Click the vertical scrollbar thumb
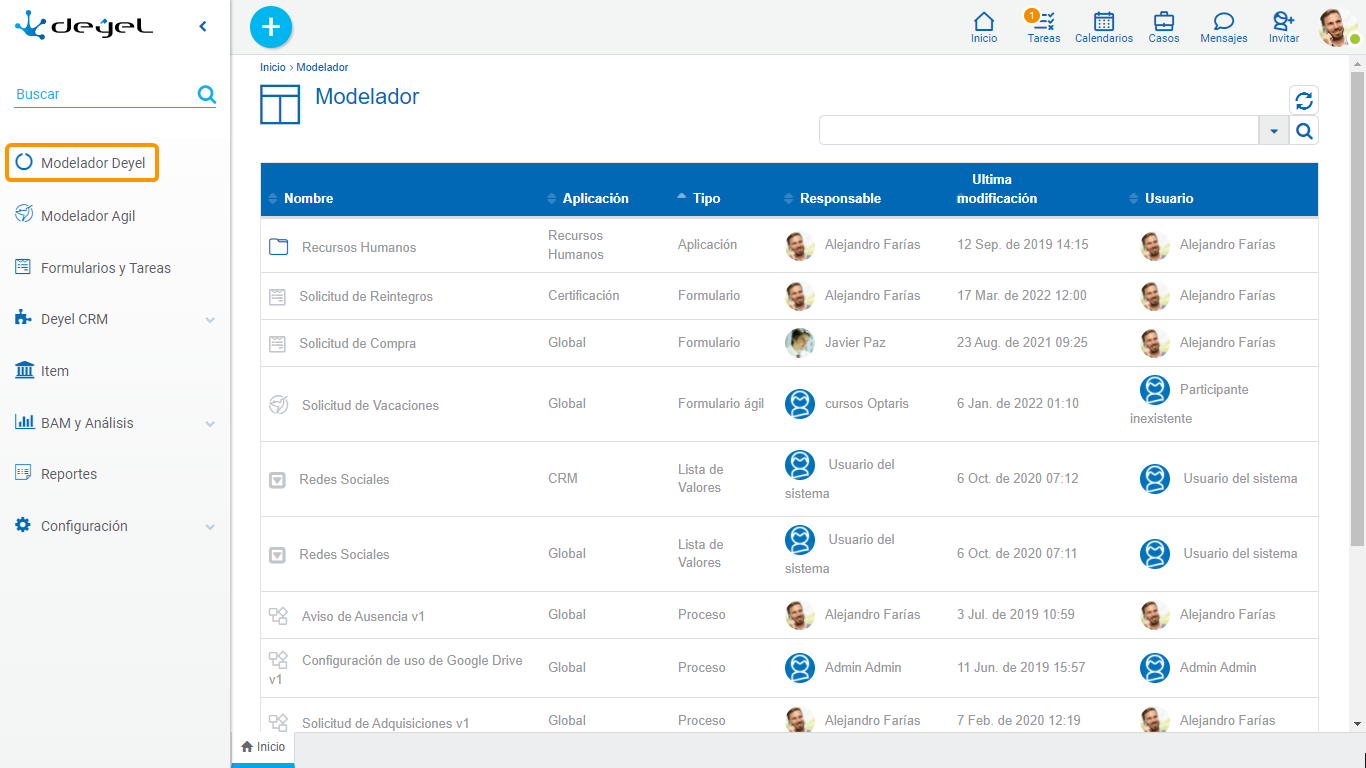The height and width of the screenshot is (768, 1366). point(1357,308)
